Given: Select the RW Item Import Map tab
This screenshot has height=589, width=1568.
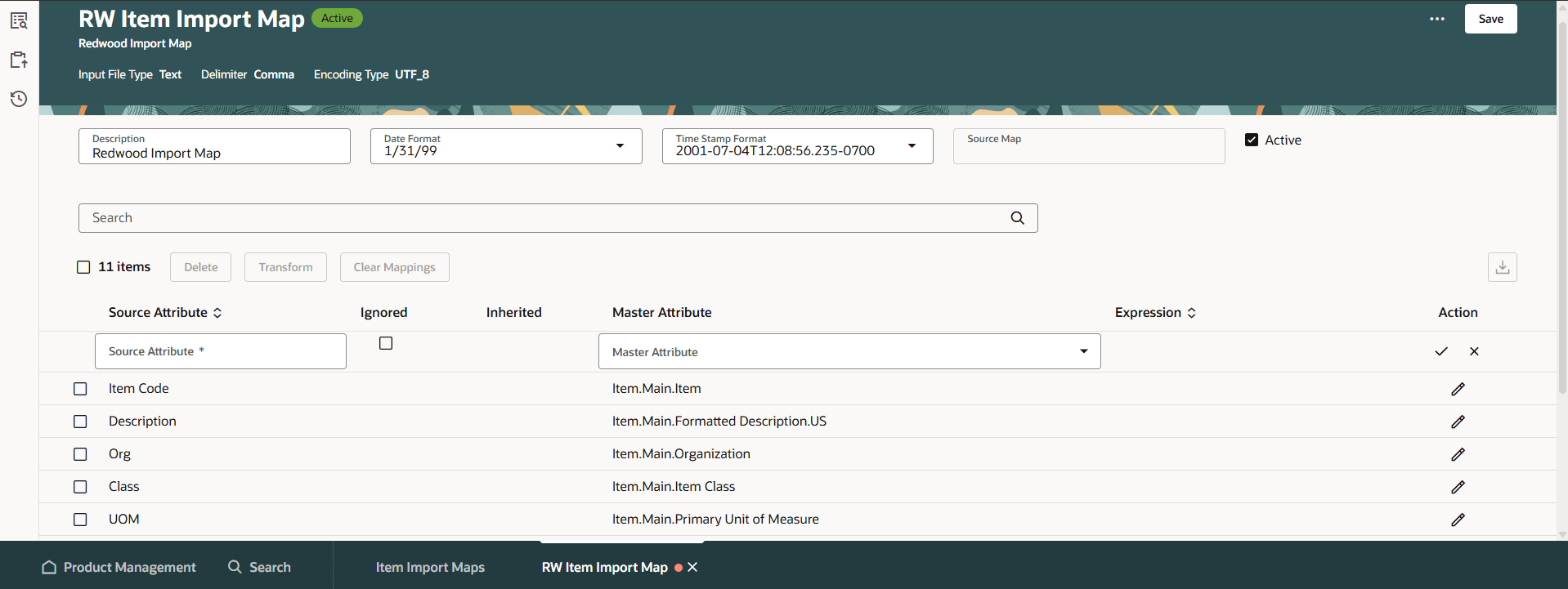Looking at the screenshot, I should pyautogui.click(x=604, y=567).
